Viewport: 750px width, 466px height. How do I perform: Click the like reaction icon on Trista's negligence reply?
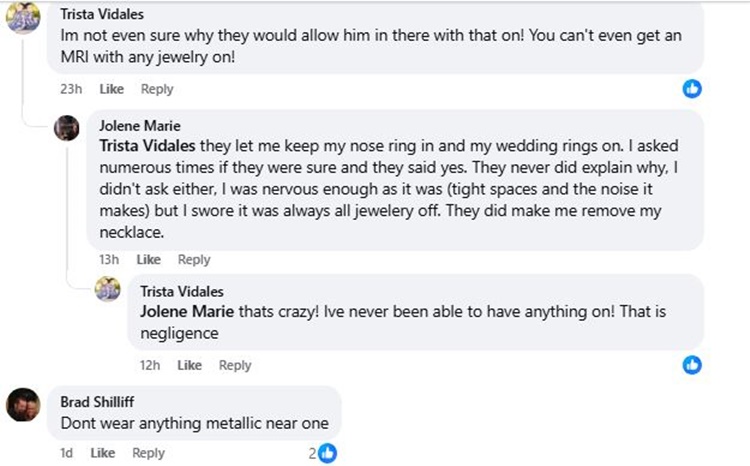(691, 365)
